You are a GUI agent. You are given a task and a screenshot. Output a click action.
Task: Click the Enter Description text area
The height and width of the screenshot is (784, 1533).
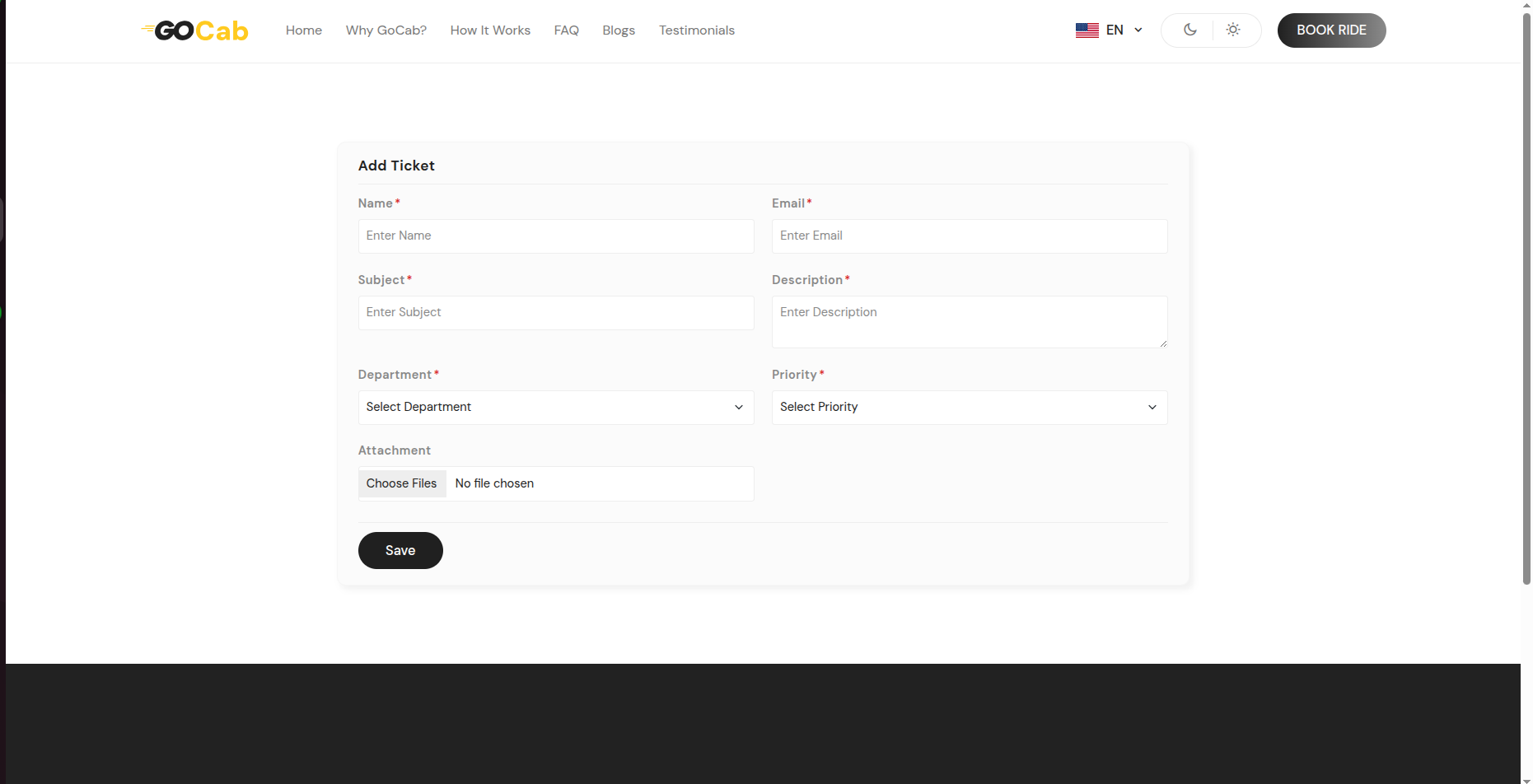(x=969, y=322)
